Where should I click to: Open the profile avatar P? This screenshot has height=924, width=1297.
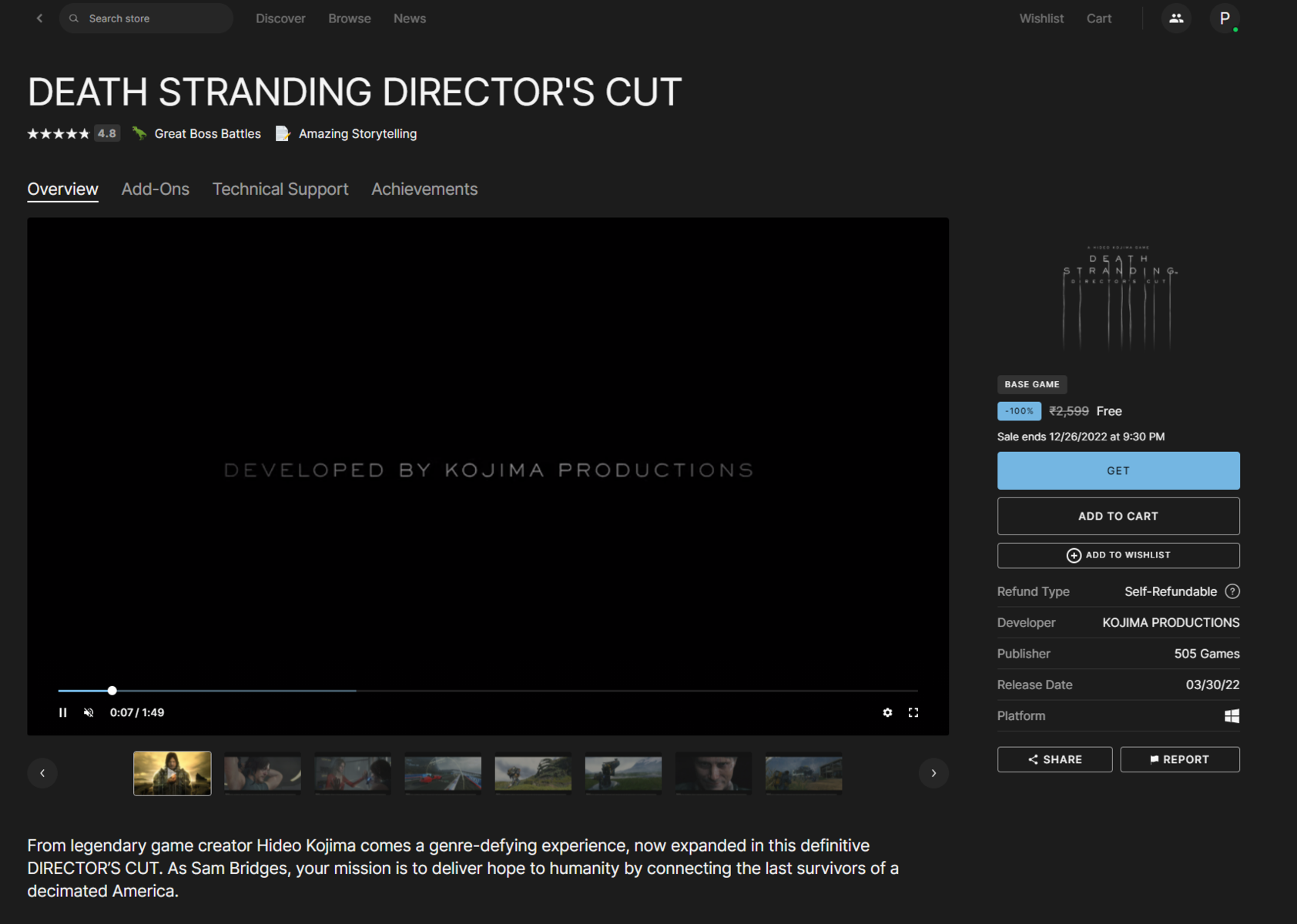(x=1225, y=18)
